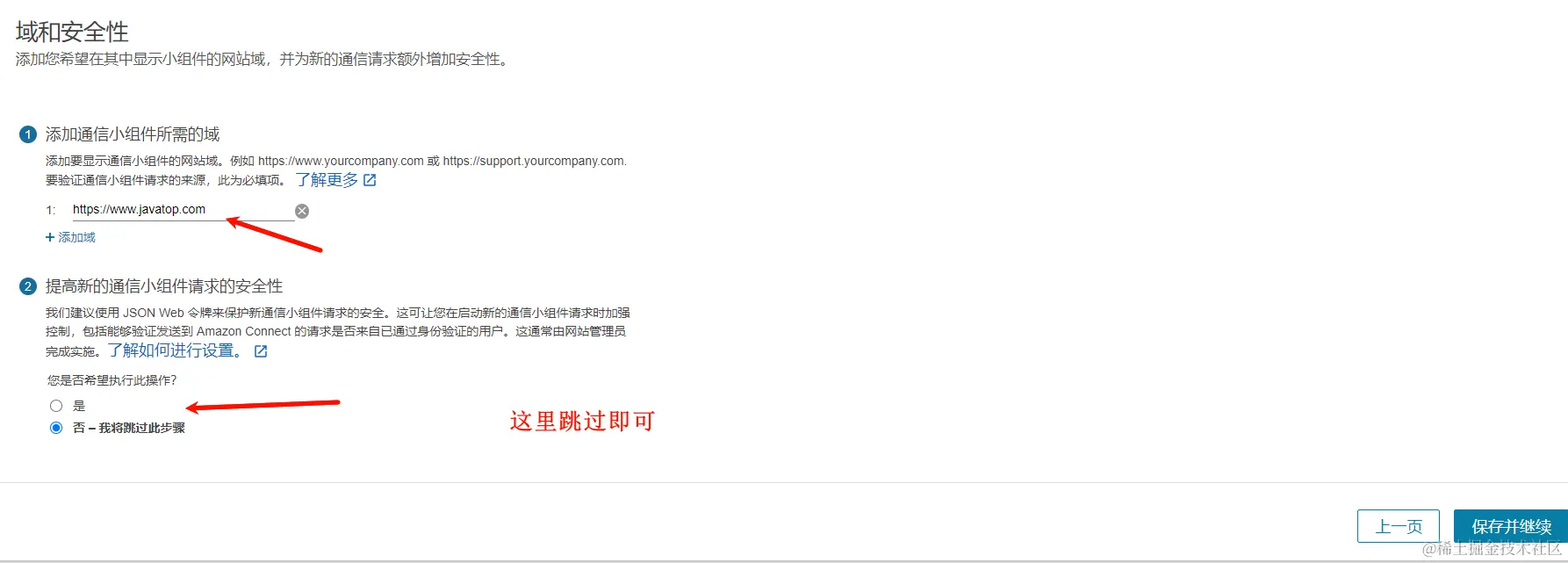This screenshot has height=563, width=1568.
Task: Focus the https://www.javatop.com domain field
Action: click(182, 210)
